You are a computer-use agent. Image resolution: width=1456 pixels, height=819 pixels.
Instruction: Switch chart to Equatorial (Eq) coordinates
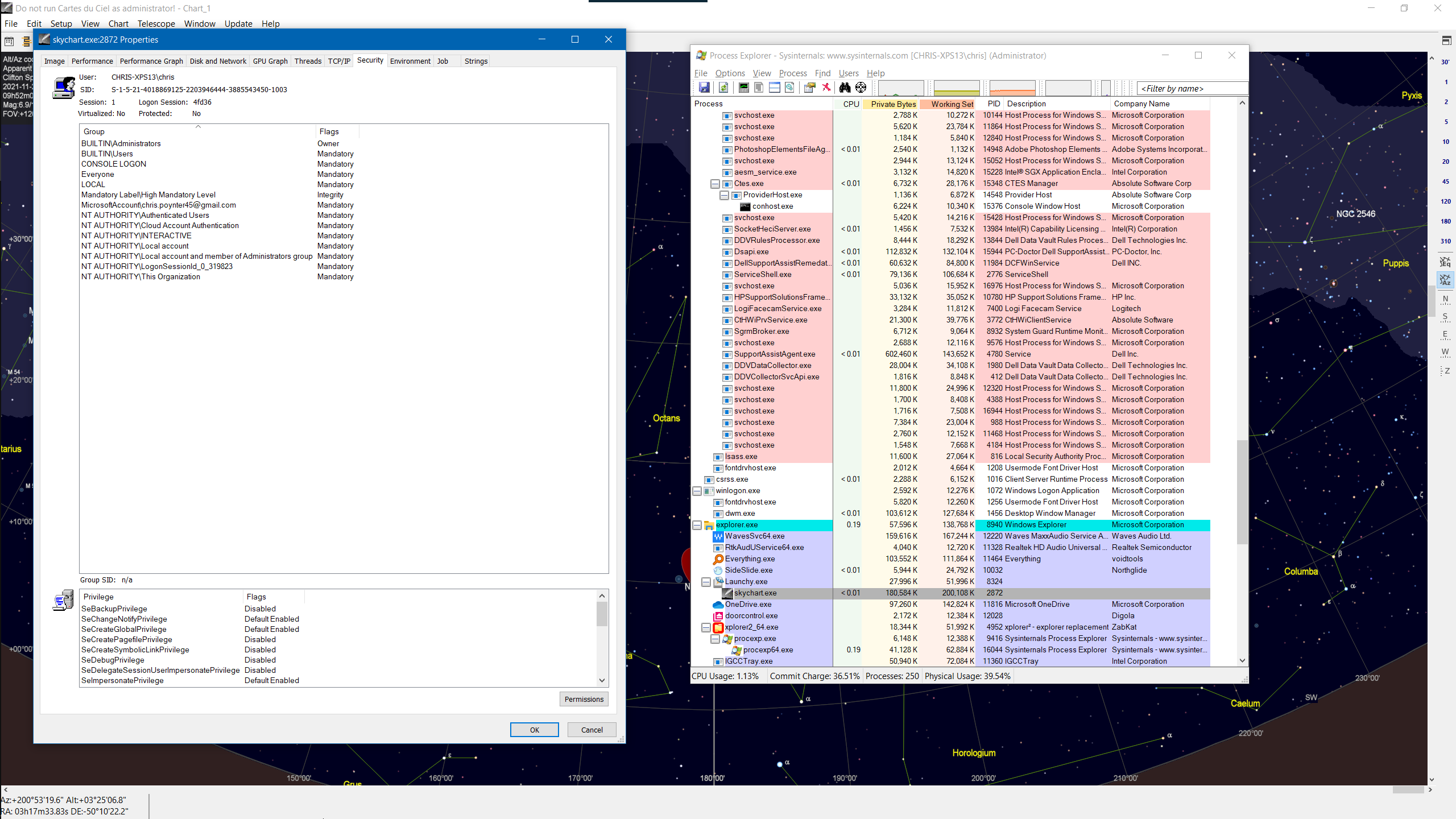point(1445,262)
